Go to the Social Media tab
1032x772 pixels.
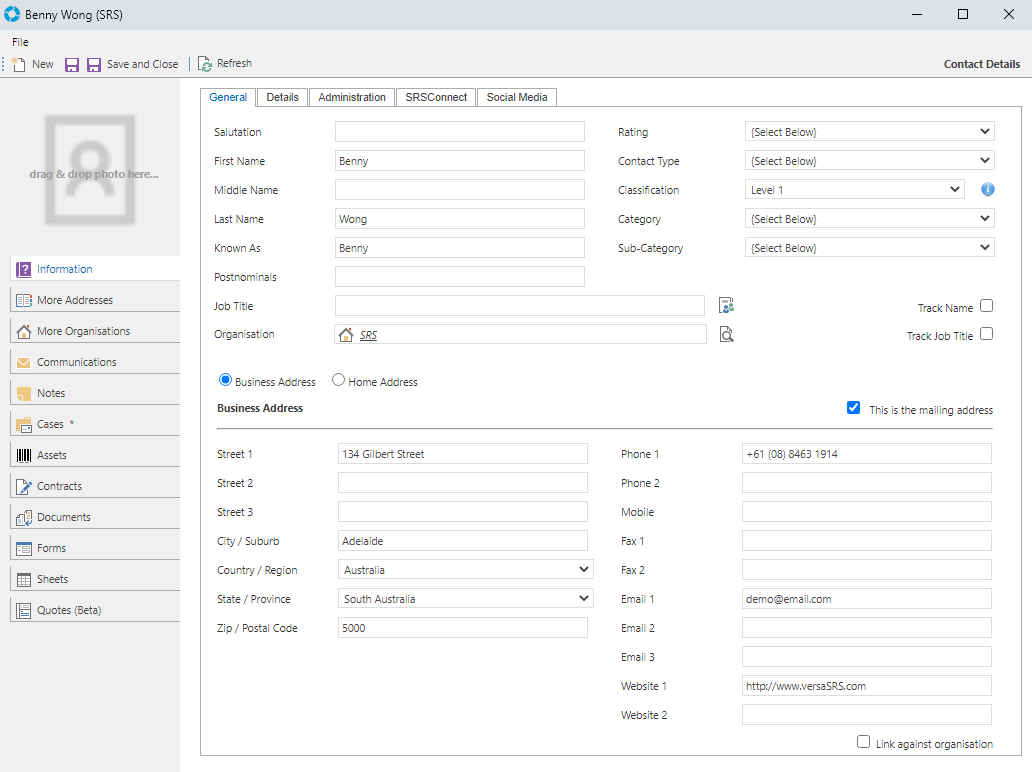tap(517, 97)
